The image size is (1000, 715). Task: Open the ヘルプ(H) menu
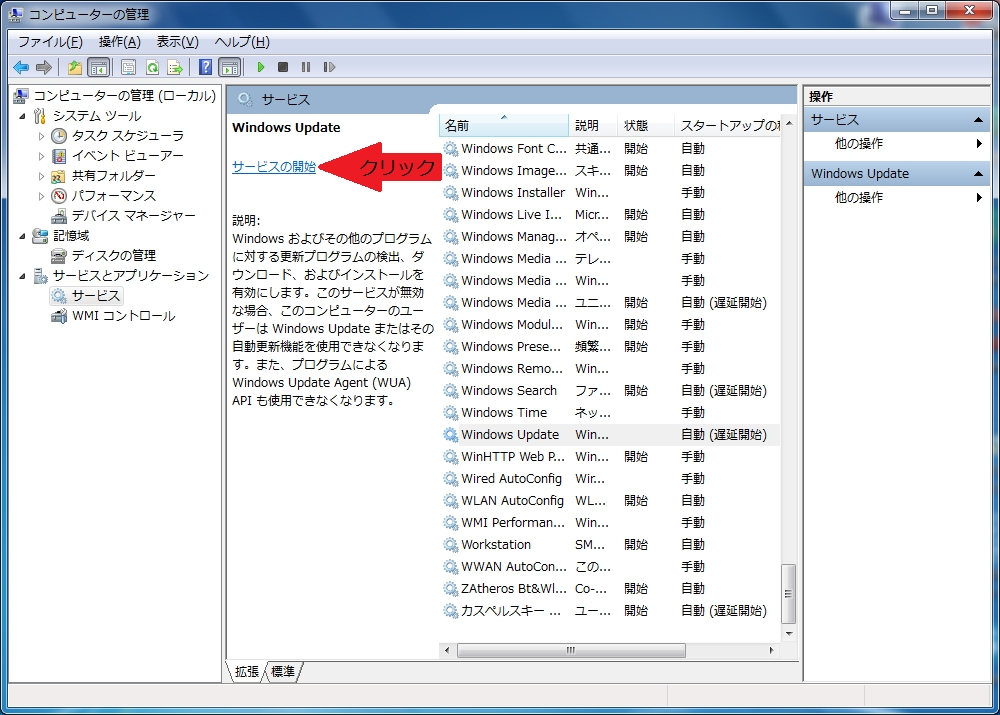tap(242, 42)
